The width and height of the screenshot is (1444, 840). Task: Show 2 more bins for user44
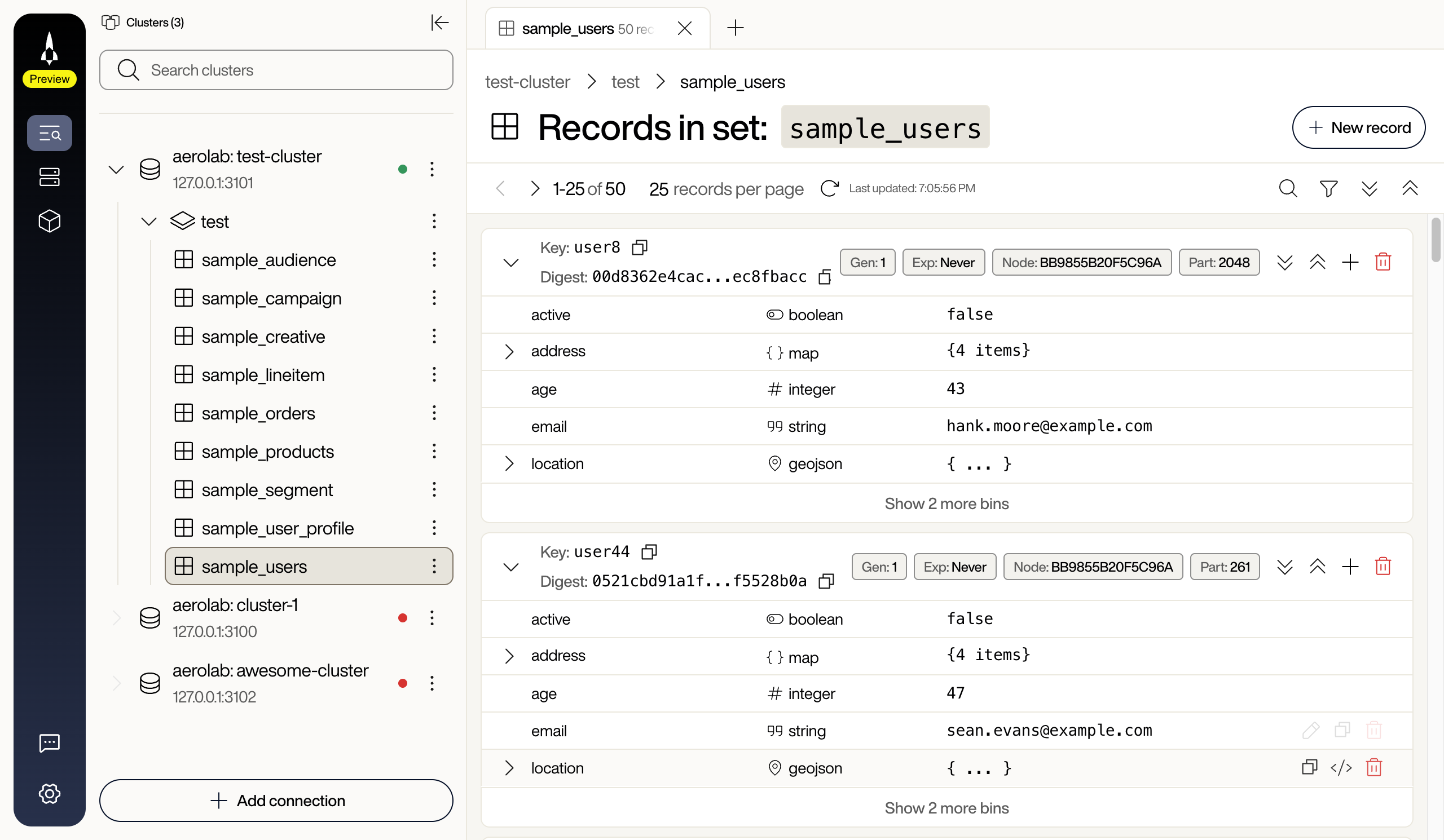pyautogui.click(x=946, y=808)
